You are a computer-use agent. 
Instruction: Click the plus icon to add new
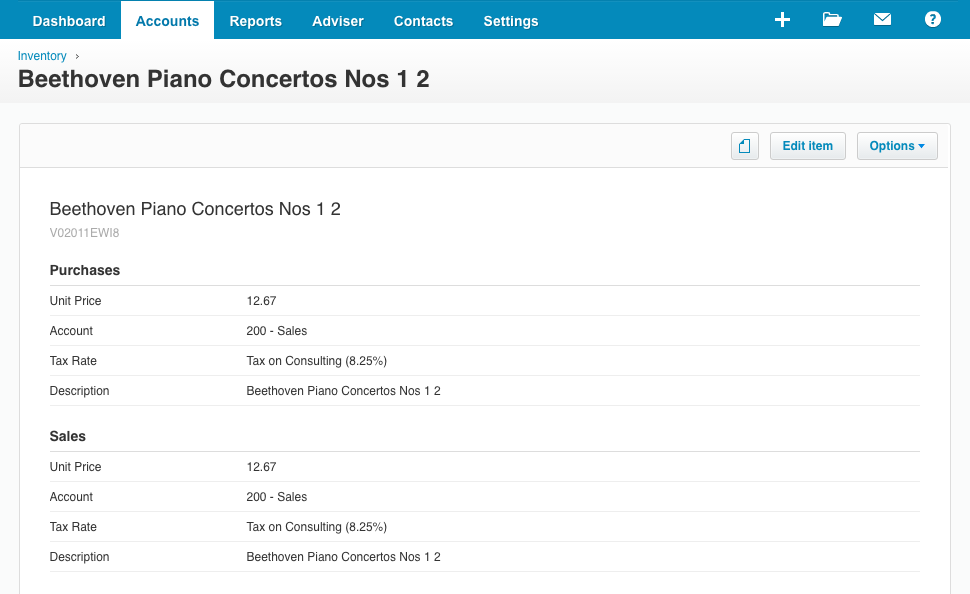(x=782, y=20)
